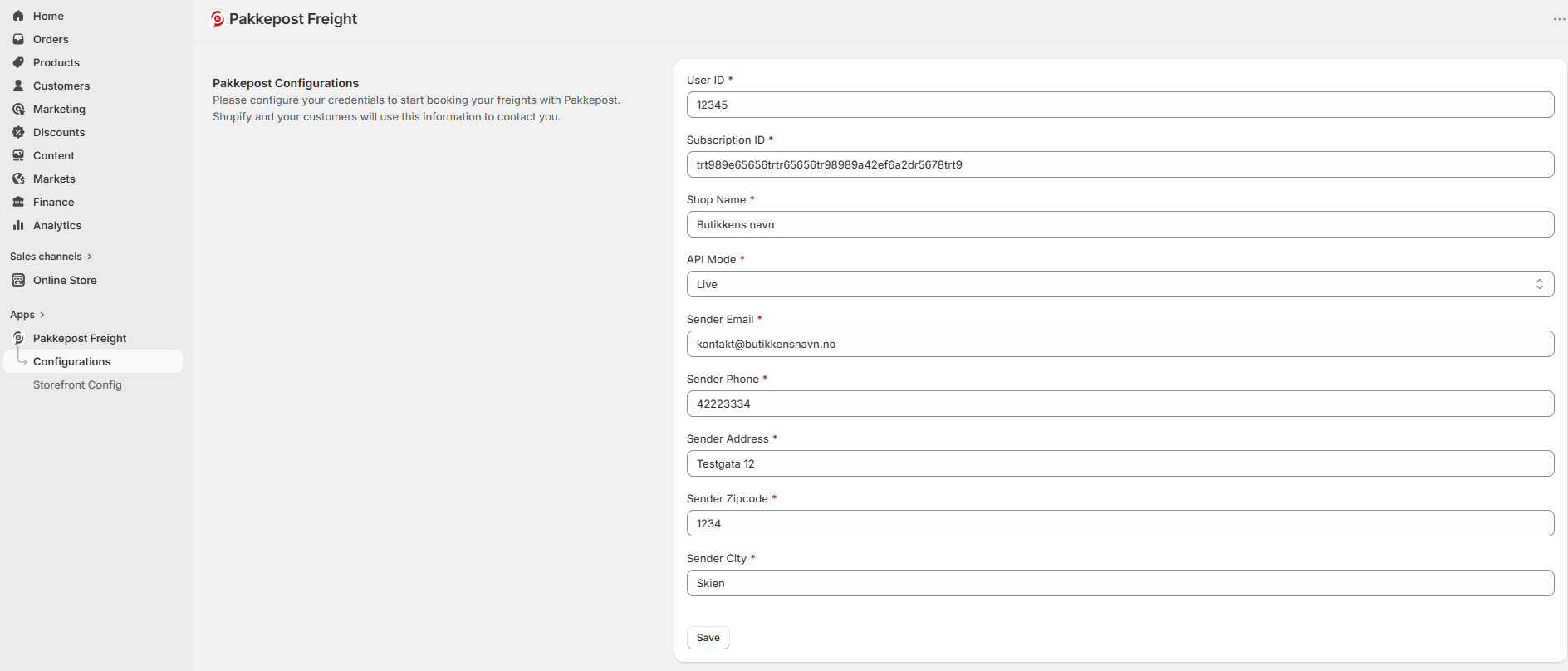Click the Customers person icon
Image resolution: width=1568 pixels, height=671 pixels.
point(18,86)
